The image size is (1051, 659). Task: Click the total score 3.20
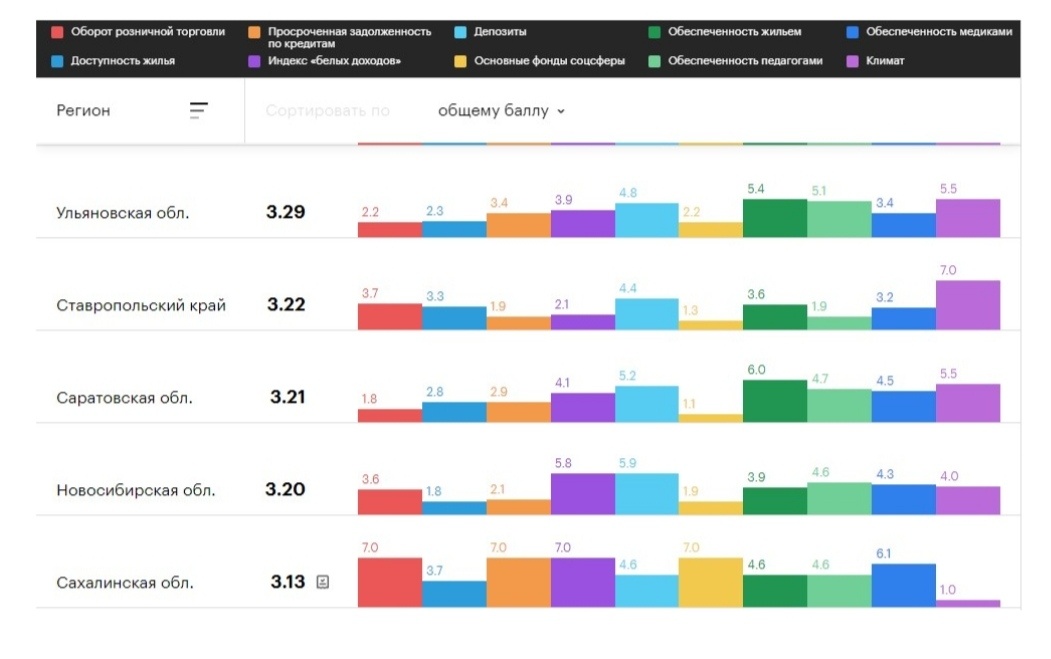coord(285,489)
